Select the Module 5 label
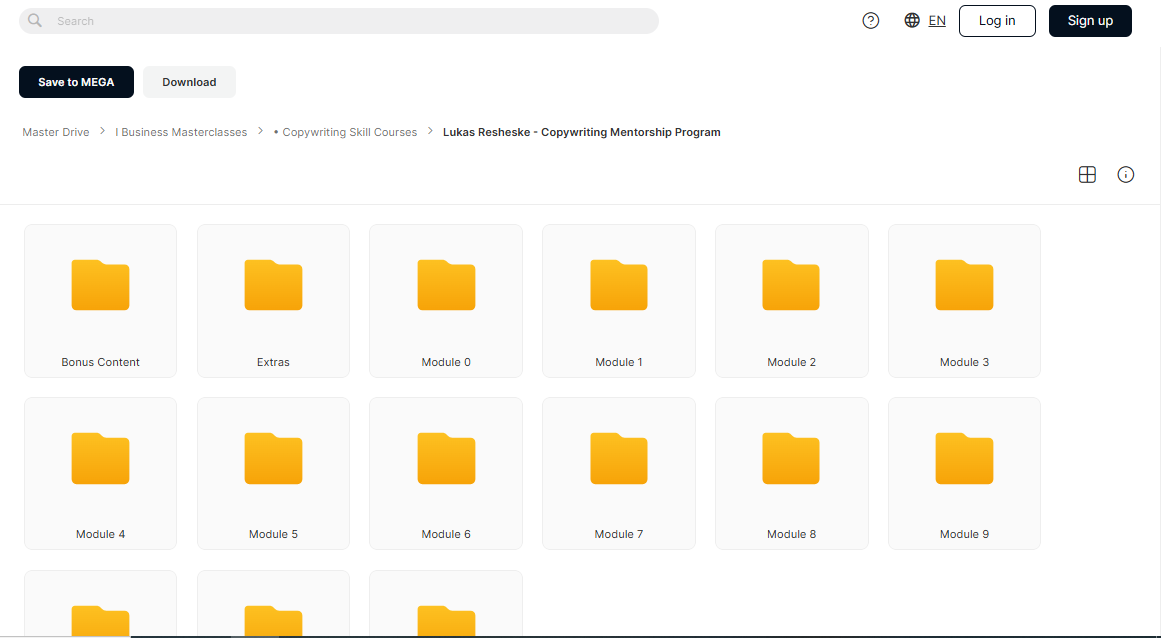The image size is (1161, 638). click(x=273, y=534)
